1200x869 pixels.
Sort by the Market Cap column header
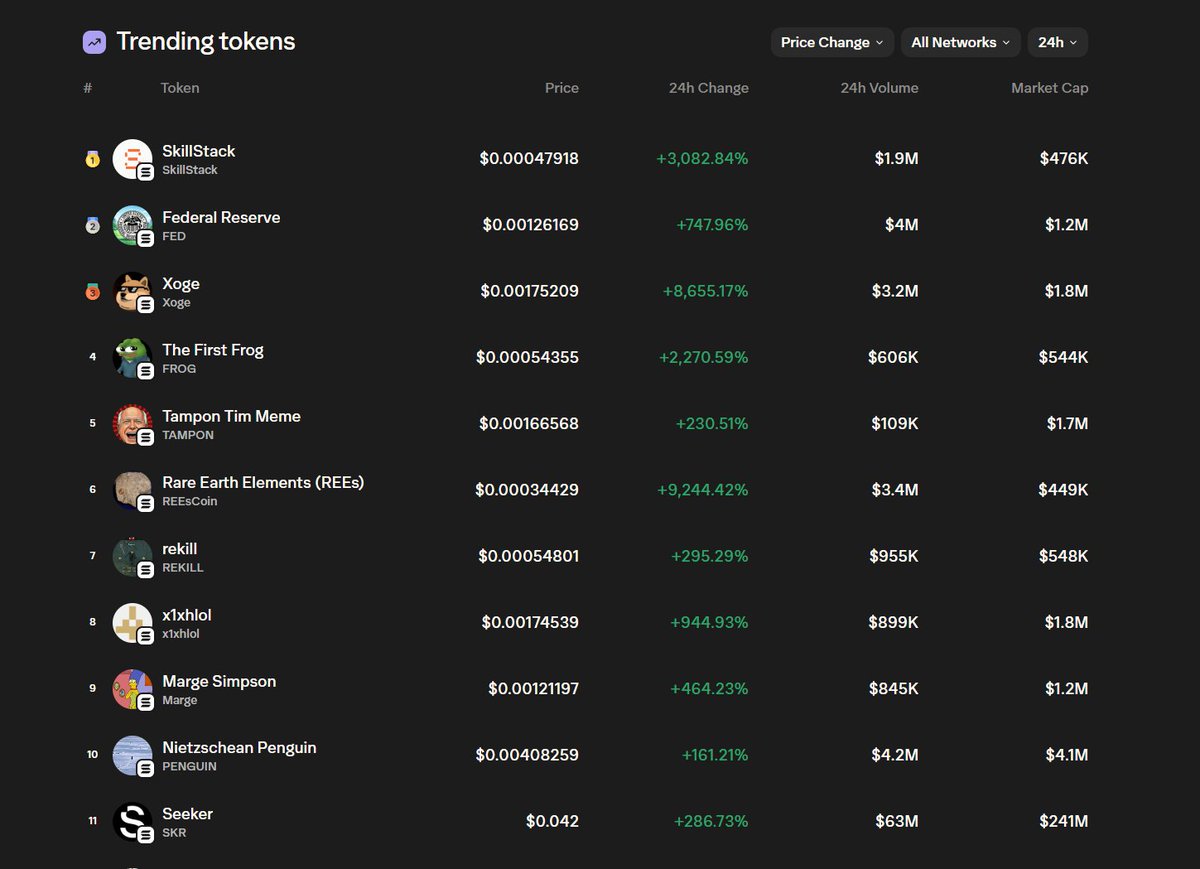[x=1049, y=88]
